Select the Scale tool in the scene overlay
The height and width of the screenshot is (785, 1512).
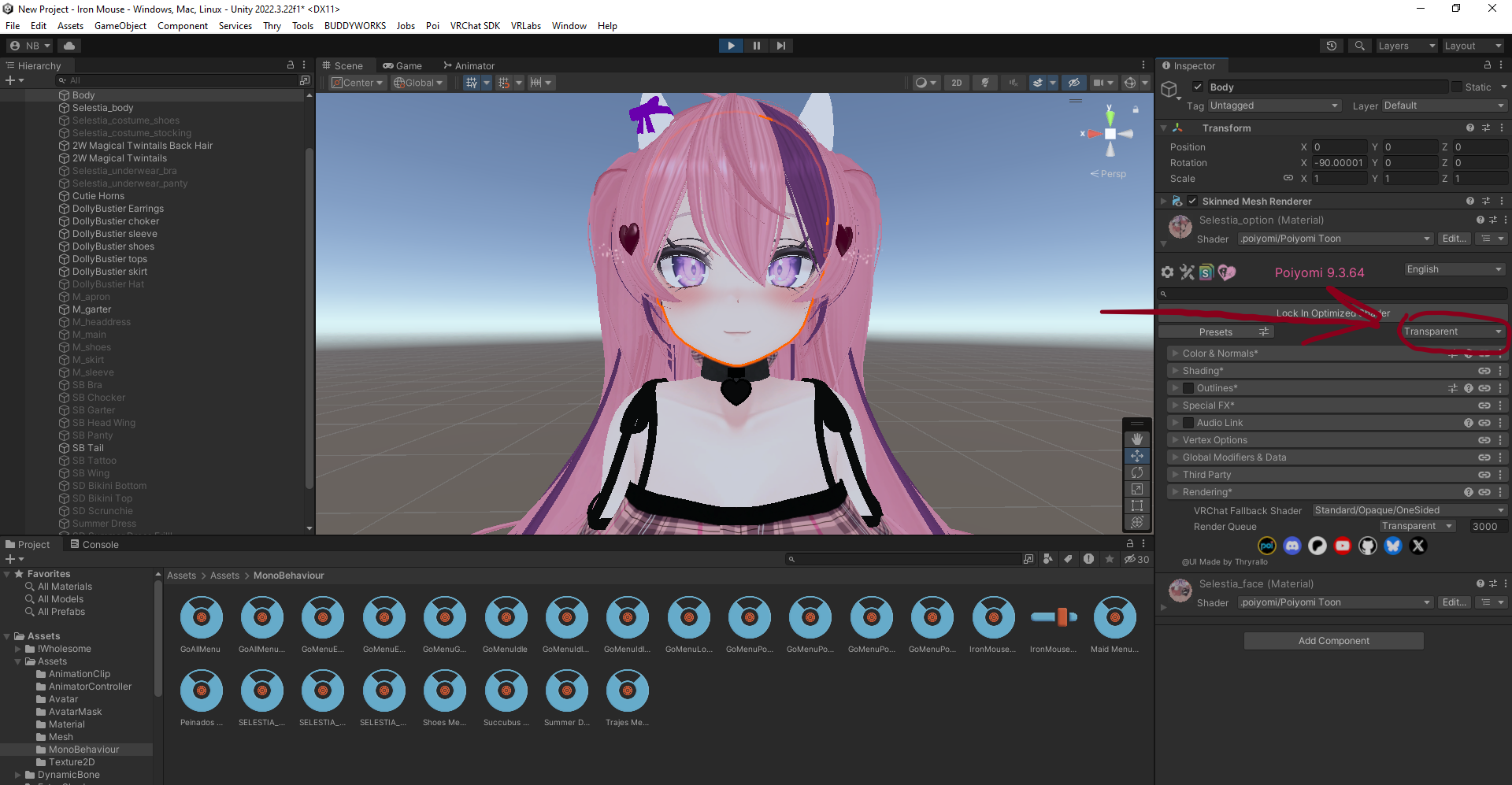[x=1136, y=489]
